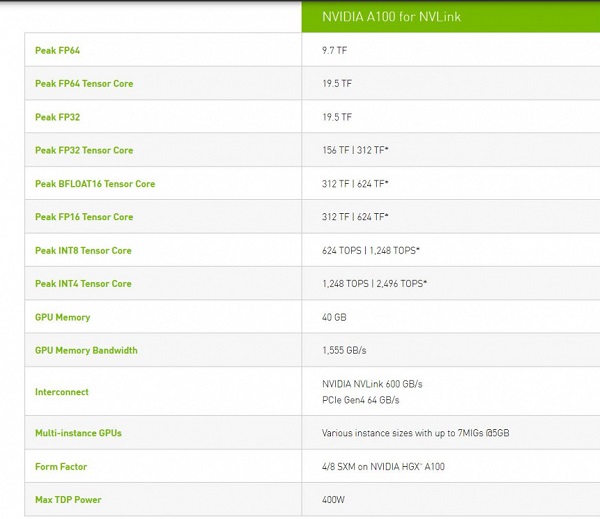Image resolution: width=600 pixels, height=519 pixels.
Task: Click the PCIe Gen4 64 GB/s text
Action: point(360,400)
